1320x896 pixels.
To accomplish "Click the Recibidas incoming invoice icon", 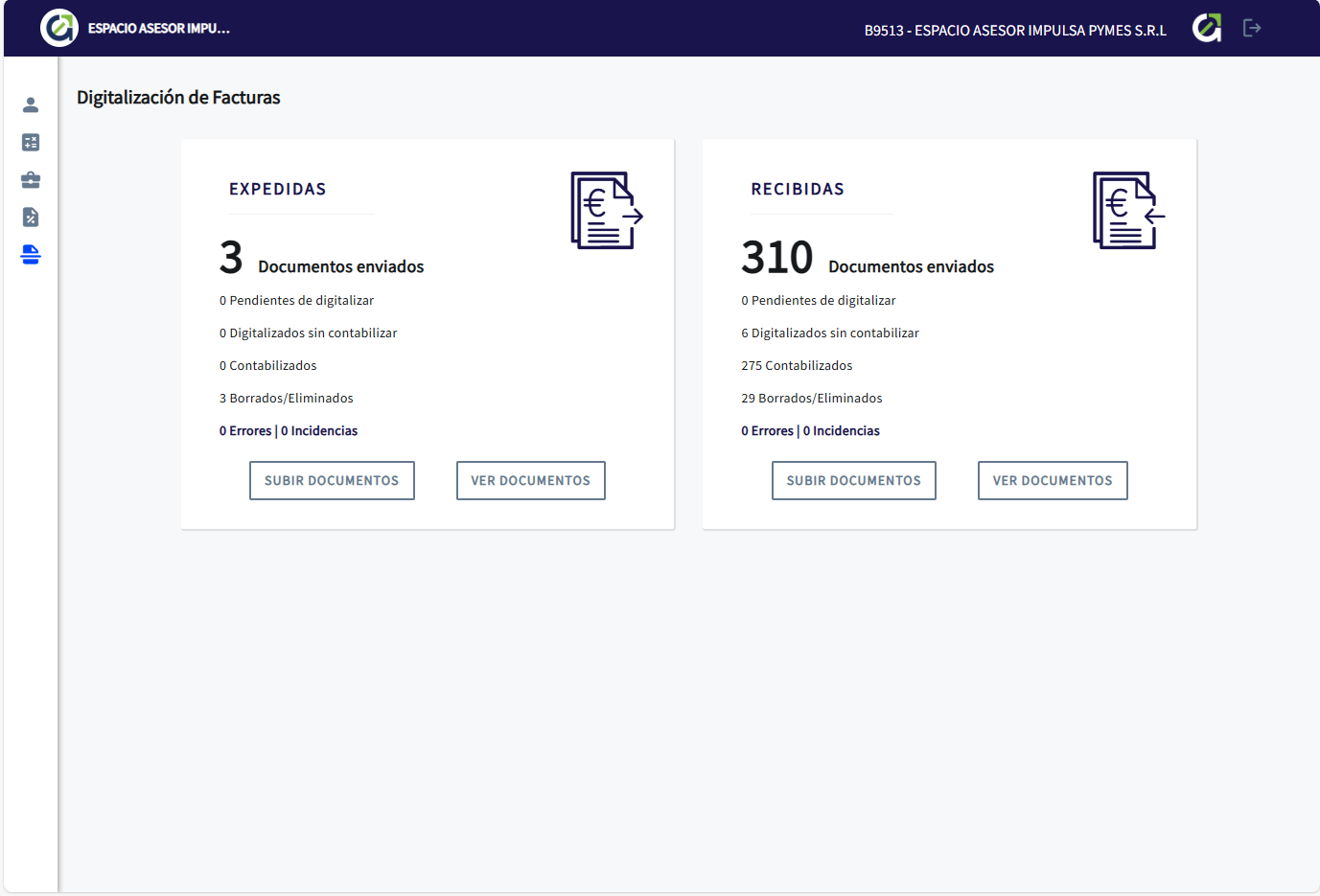I will coord(1128,211).
